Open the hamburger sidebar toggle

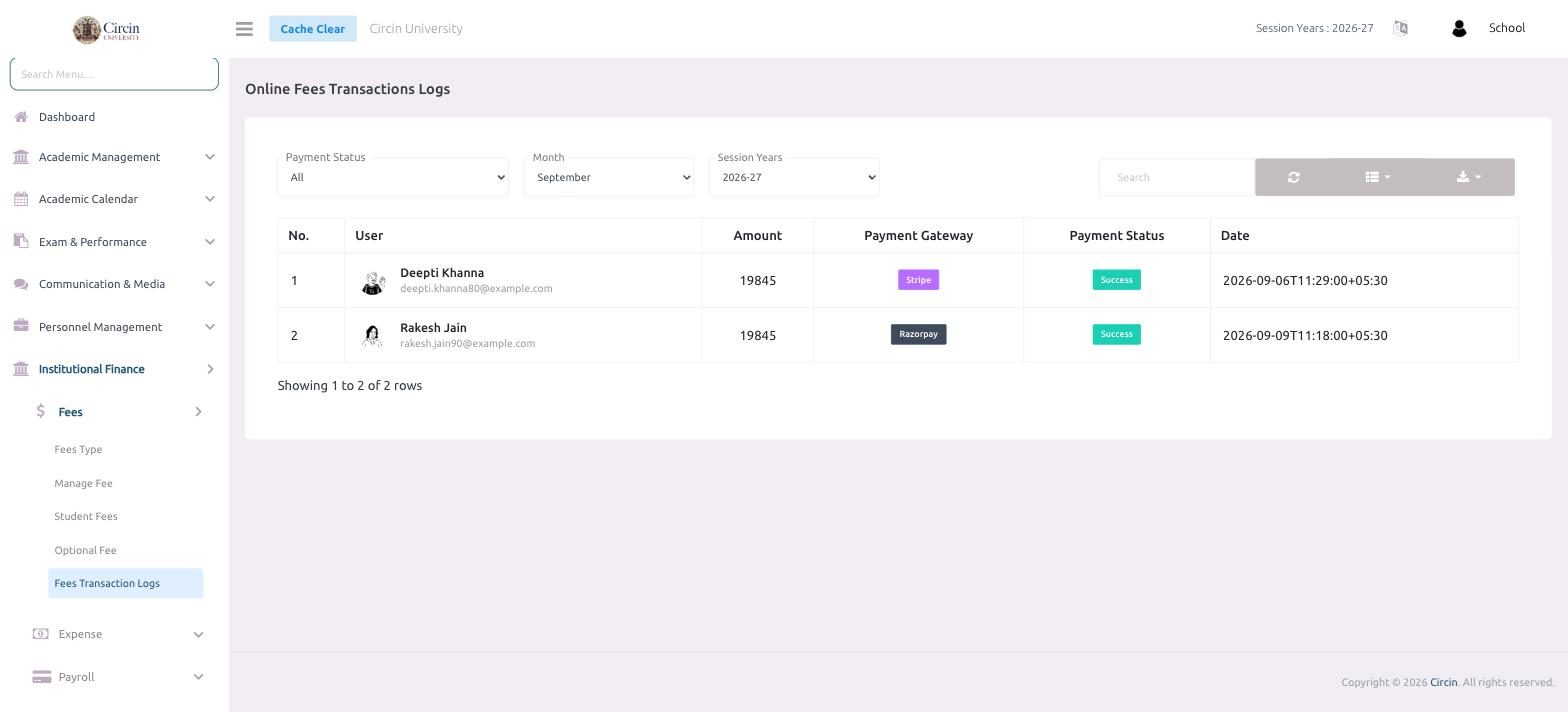[x=244, y=29]
